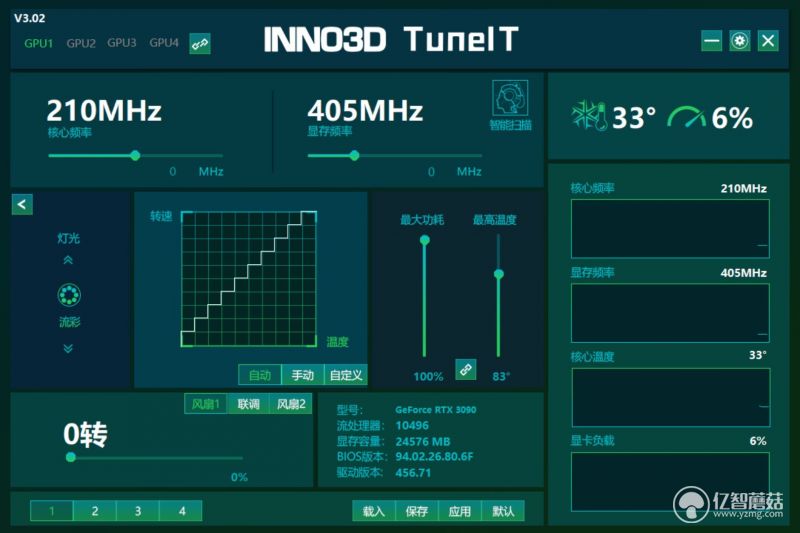This screenshot has height=533, width=800.
Task: Click the core clock slider handle
Action: point(135,156)
